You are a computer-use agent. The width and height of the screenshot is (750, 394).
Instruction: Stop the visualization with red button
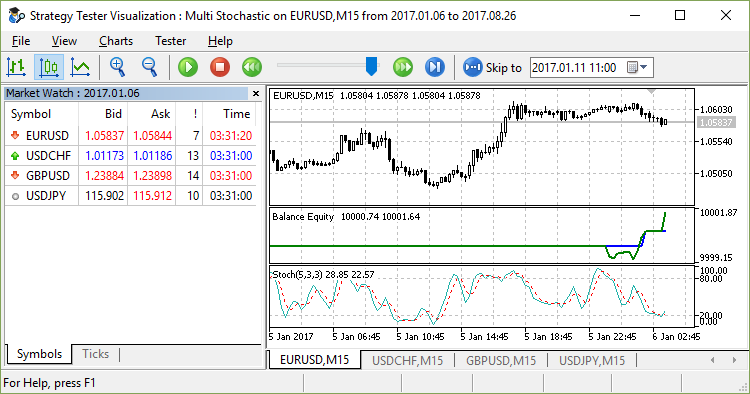coord(220,67)
